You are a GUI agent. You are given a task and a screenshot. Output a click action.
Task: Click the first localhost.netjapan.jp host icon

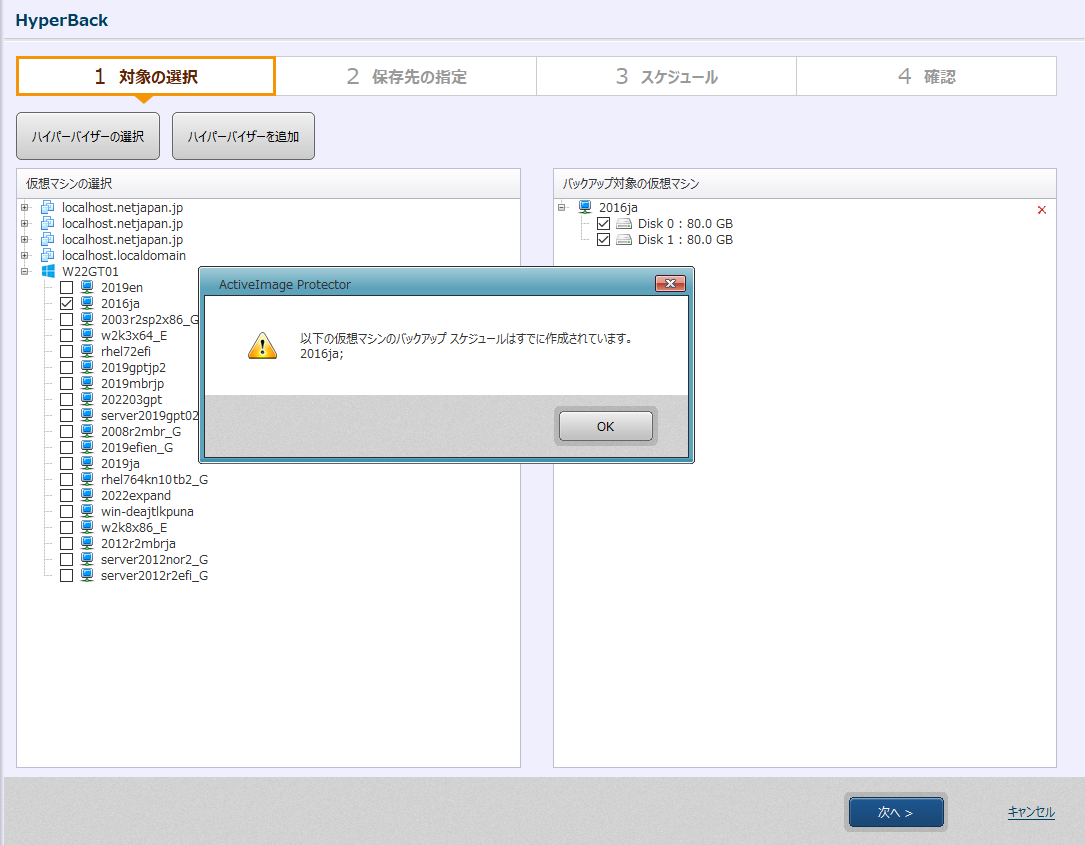click(x=48, y=207)
